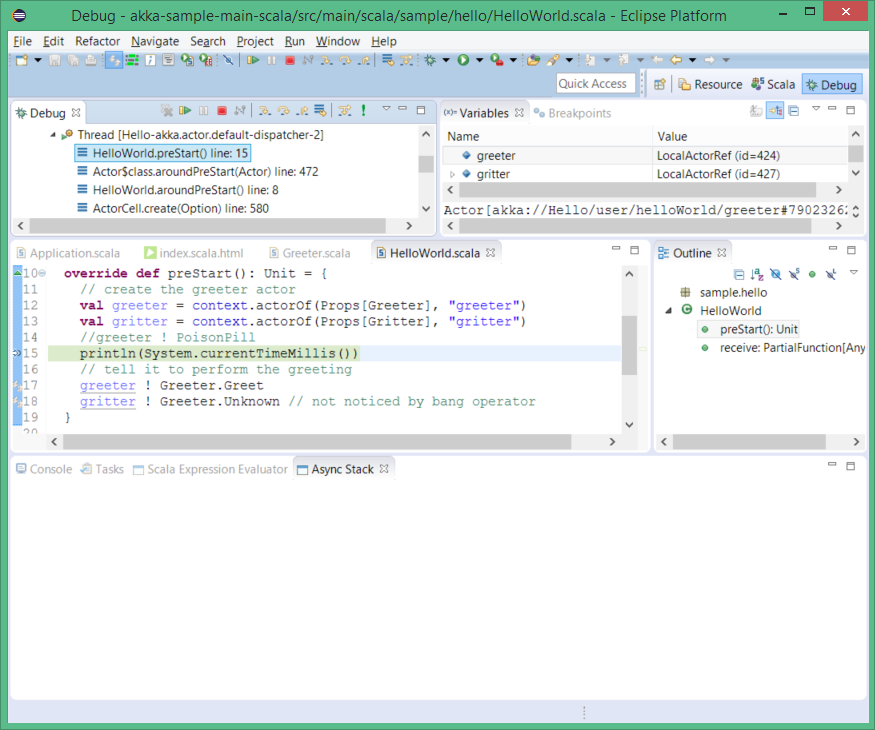This screenshot has height=730, width=875.
Task: Click the code editor vertical scrollbar thumb
Action: pos(628,345)
